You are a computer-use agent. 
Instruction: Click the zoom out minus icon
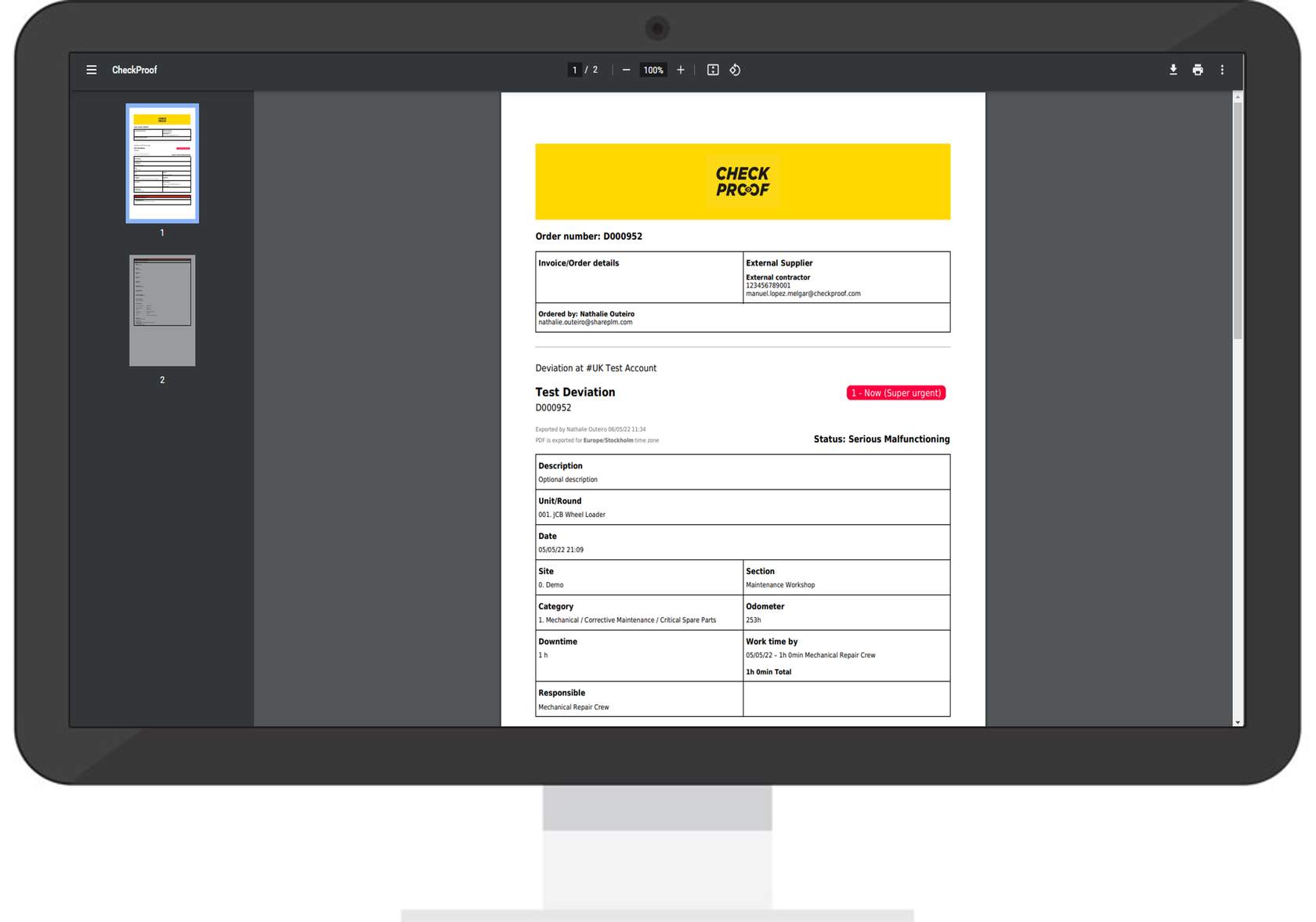626,70
